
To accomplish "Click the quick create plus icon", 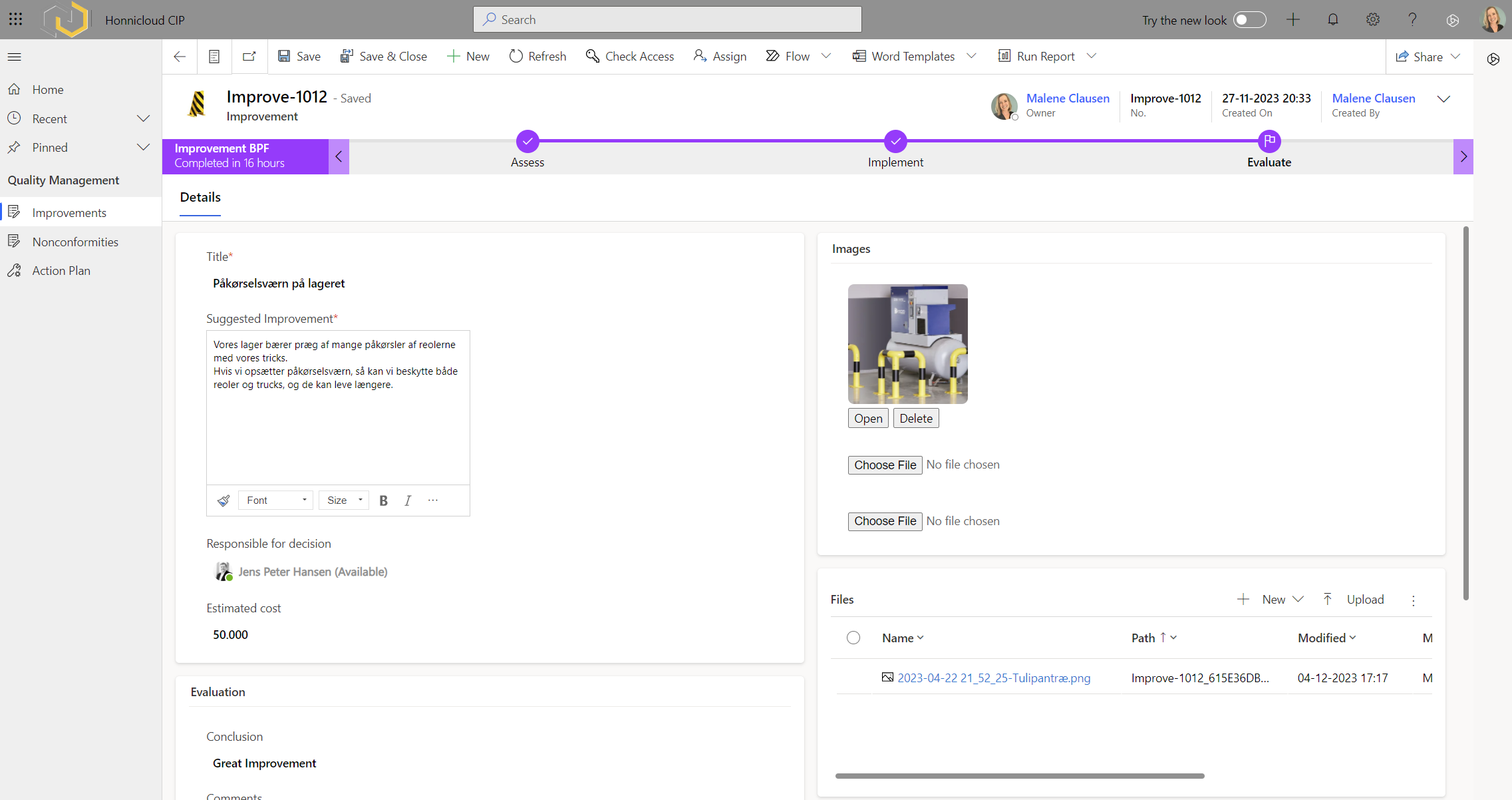I will pos(1293,19).
